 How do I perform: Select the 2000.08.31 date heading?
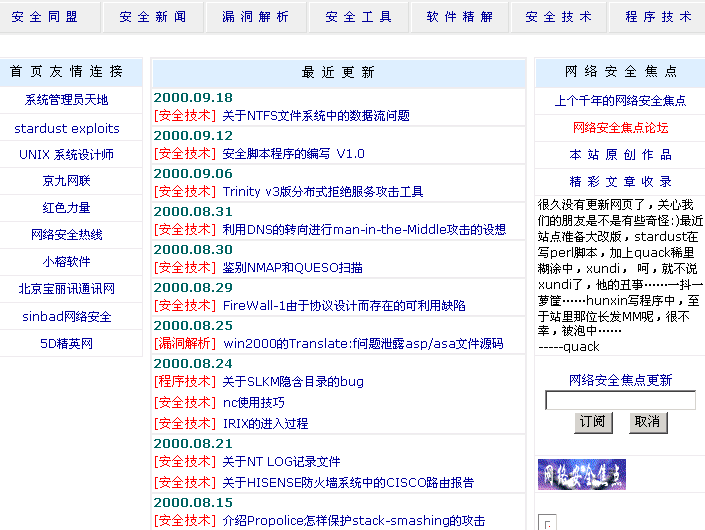tap(193, 211)
